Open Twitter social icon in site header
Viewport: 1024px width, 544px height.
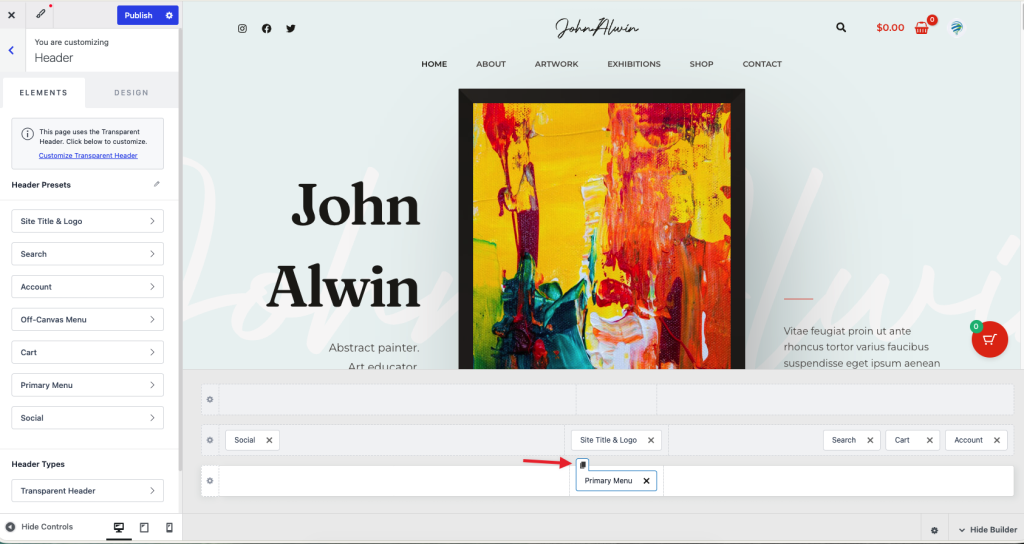click(x=291, y=29)
